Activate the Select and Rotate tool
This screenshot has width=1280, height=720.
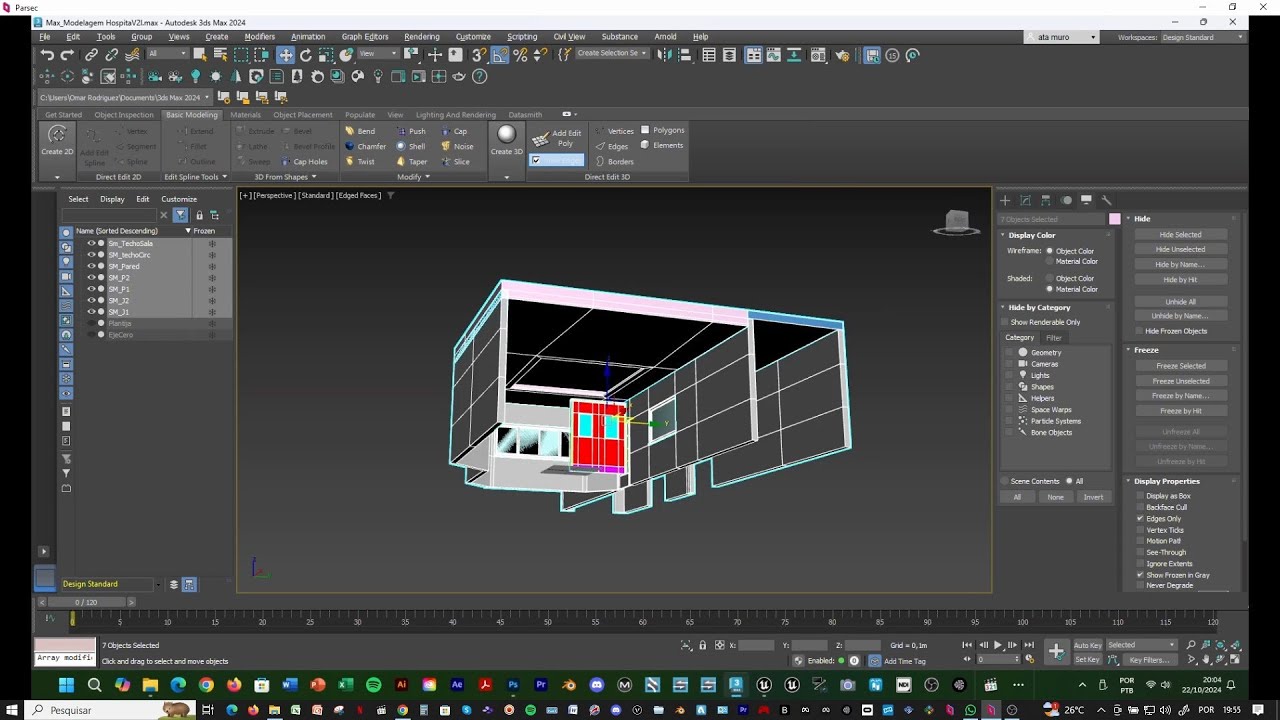[x=306, y=55]
